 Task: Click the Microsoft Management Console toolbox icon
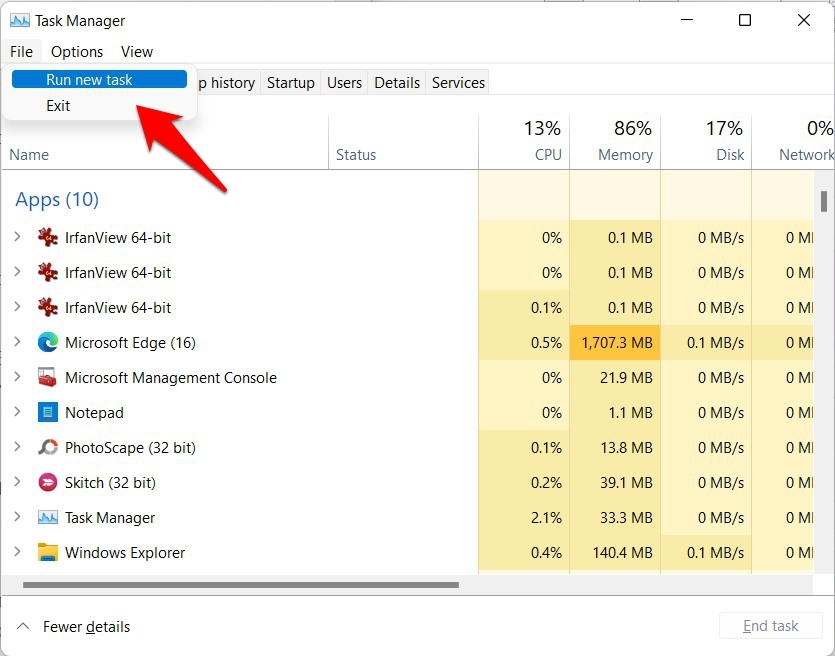tap(47, 378)
